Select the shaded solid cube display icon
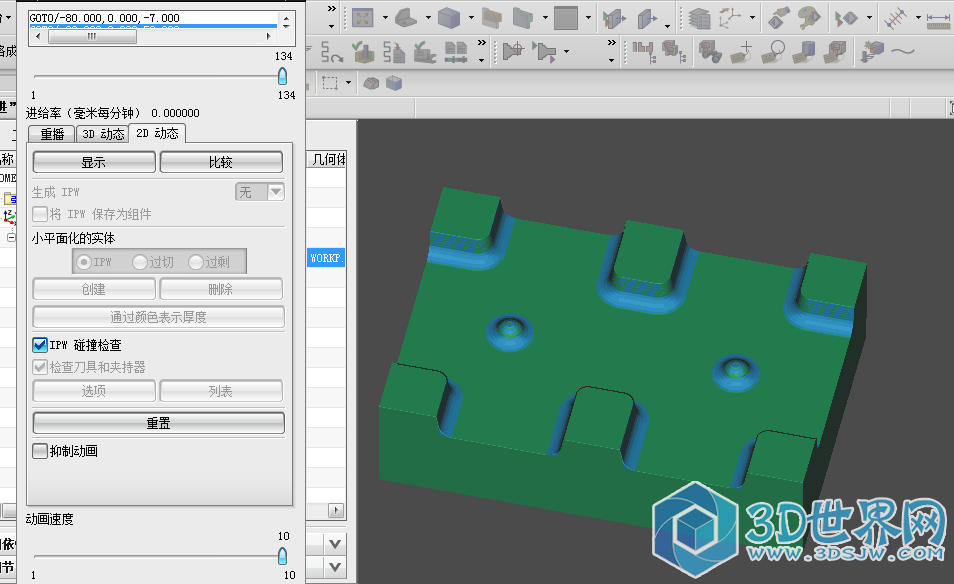Viewport: 954px width, 584px height. point(449,17)
